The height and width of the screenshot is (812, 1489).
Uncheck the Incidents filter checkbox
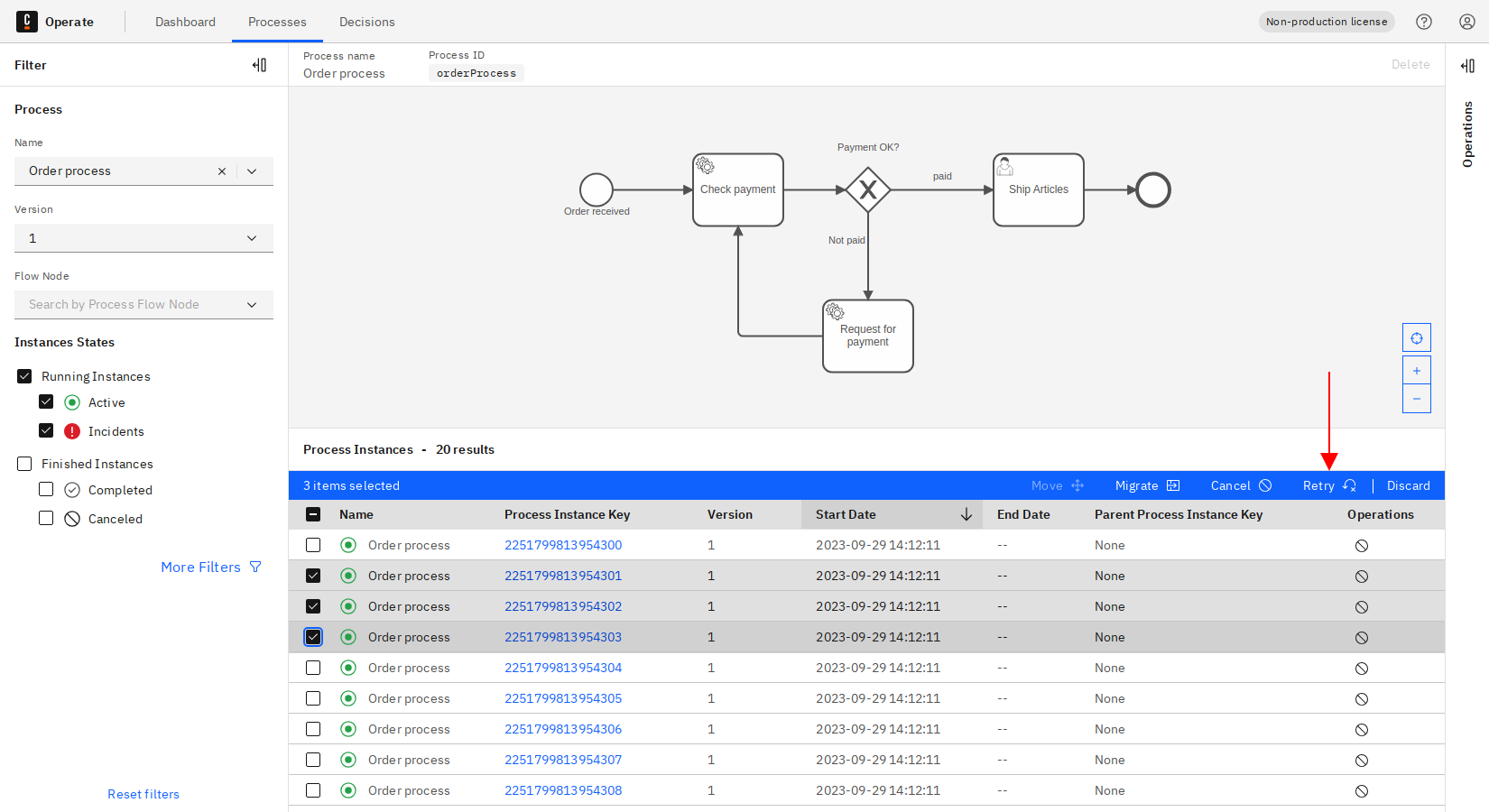pyautogui.click(x=46, y=431)
